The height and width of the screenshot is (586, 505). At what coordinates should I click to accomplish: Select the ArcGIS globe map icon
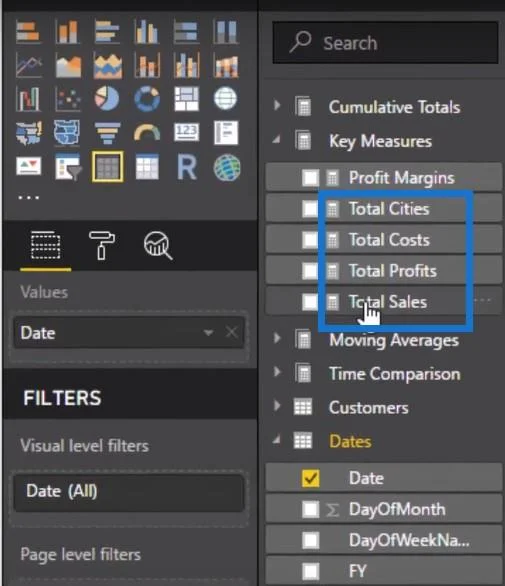coord(227,167)
